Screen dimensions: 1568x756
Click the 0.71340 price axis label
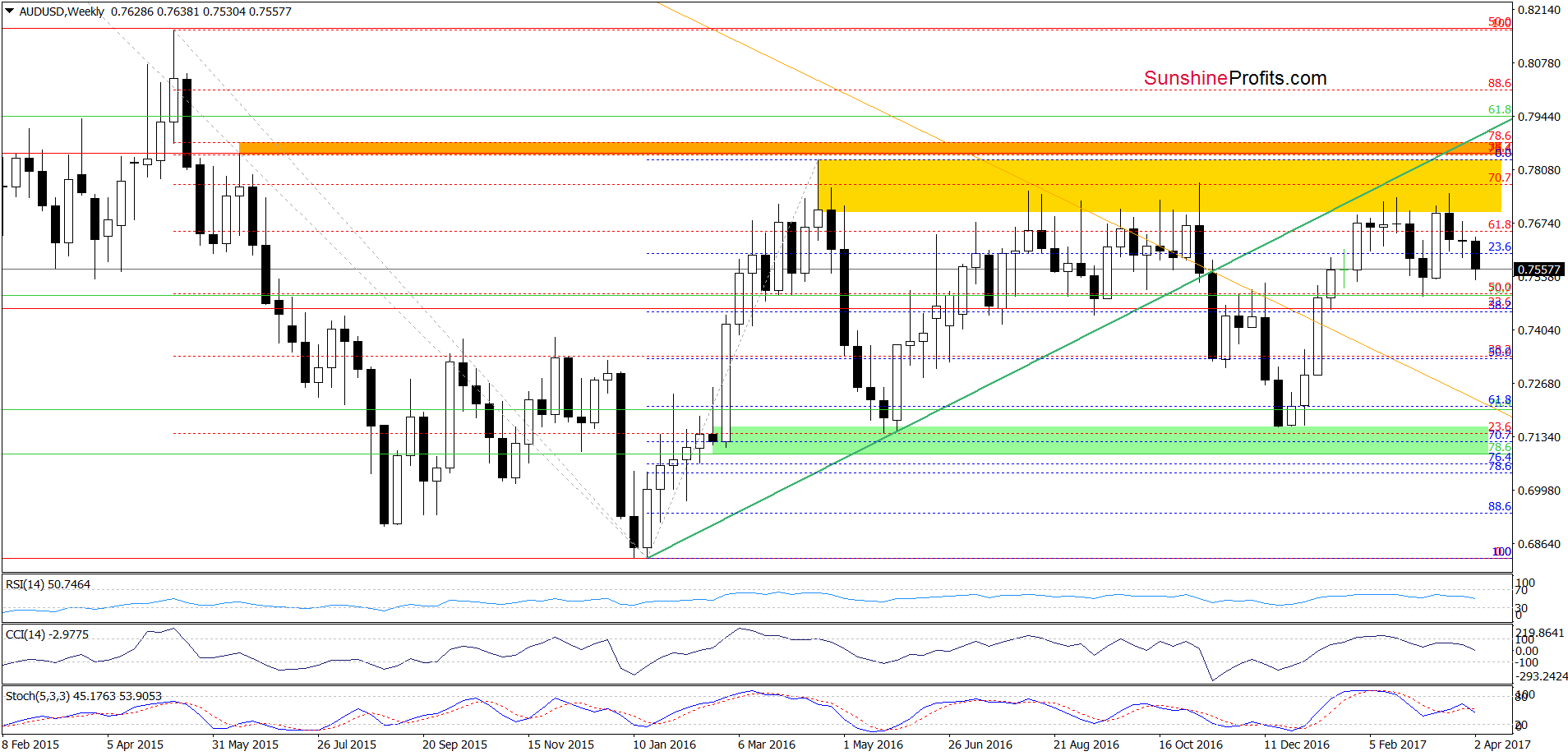tap(1538, 437)
